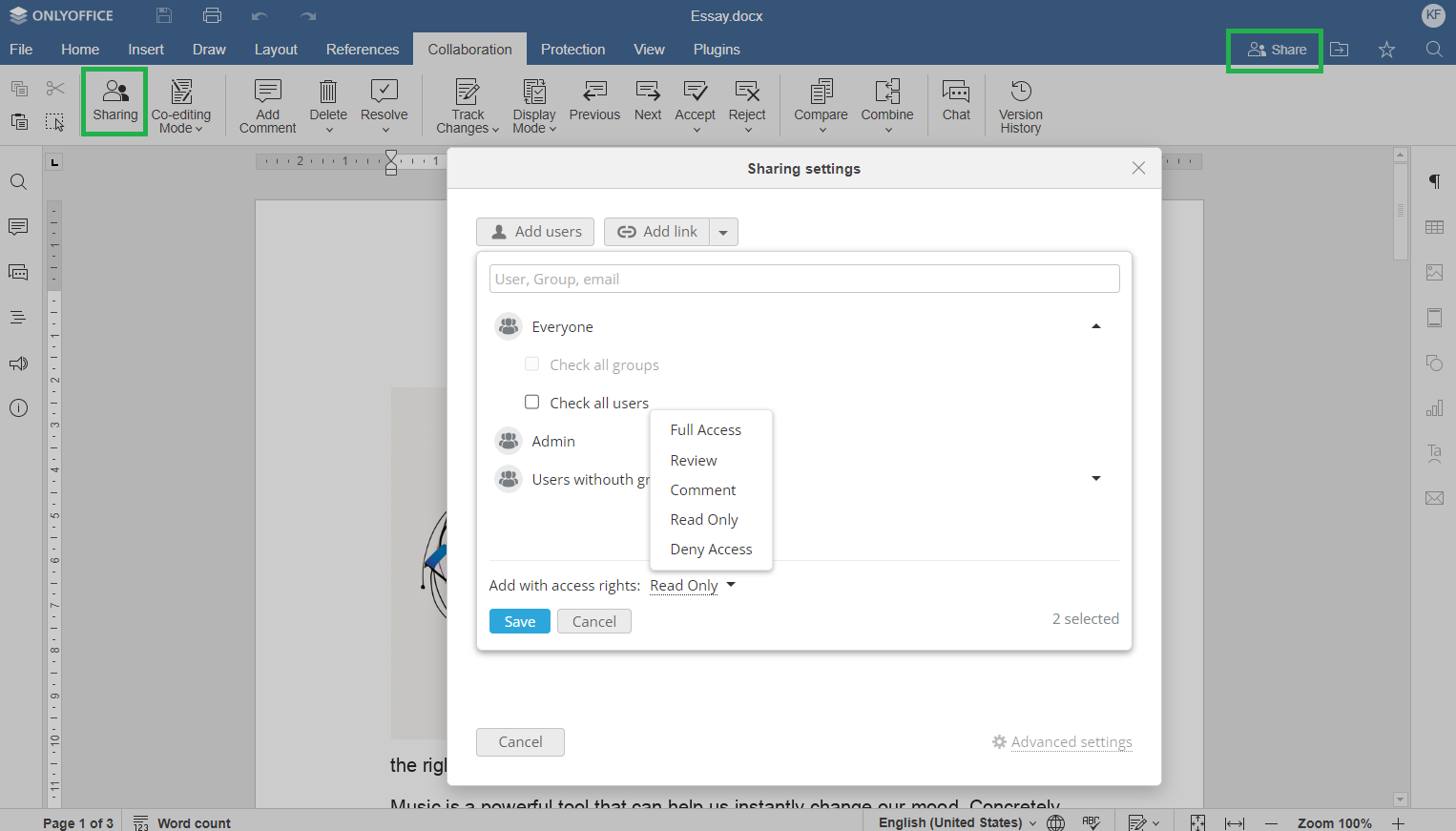Open the Advanced settings link
This screenshot has height=831, width=1456.
click(x=1071, y=742)
